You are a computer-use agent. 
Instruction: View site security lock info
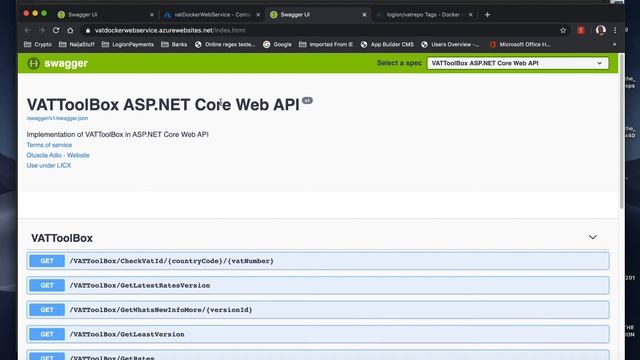coord(87,30)
